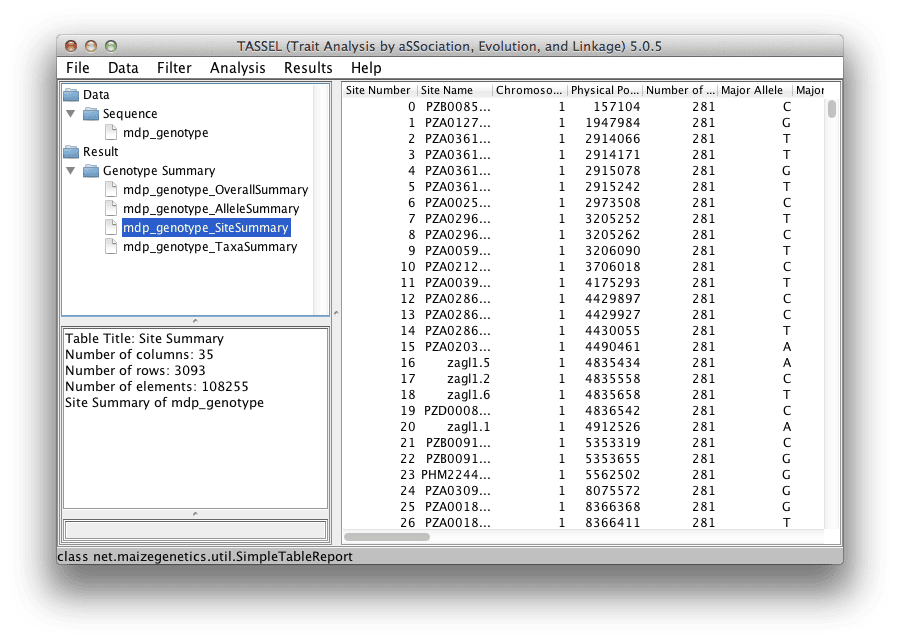Image resolution: width=900 pixels, height=643 pixels.
Task: Click the table's vertical scrollbar thumb
Action: [x=832, y=109]
